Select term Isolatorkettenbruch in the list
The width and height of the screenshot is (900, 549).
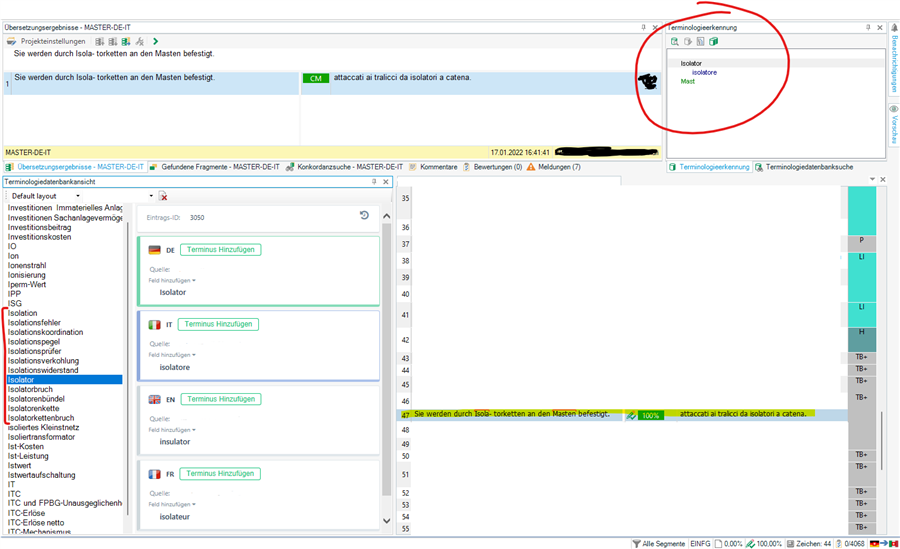coord(41,418)
